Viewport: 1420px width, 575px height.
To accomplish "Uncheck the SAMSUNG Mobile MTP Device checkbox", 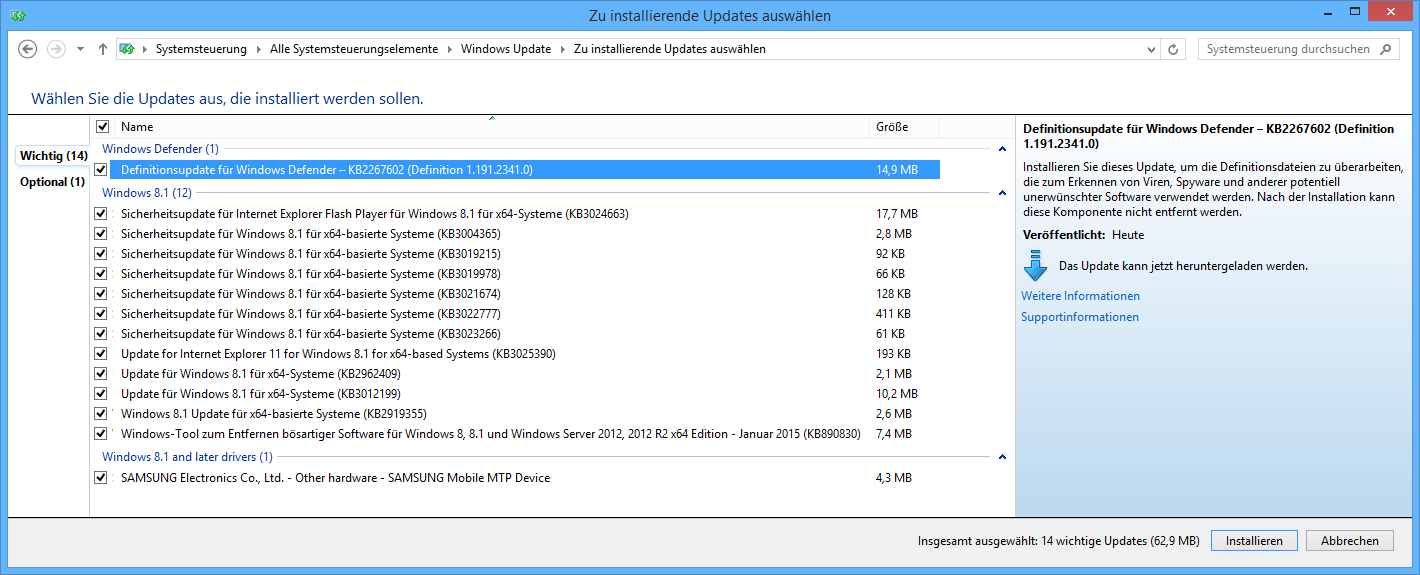I will click(101, 478).
